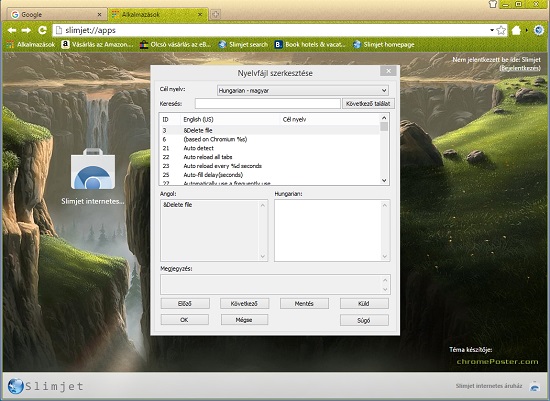Click into the Keresés search field
550x401 pixels.
[268, 103]
